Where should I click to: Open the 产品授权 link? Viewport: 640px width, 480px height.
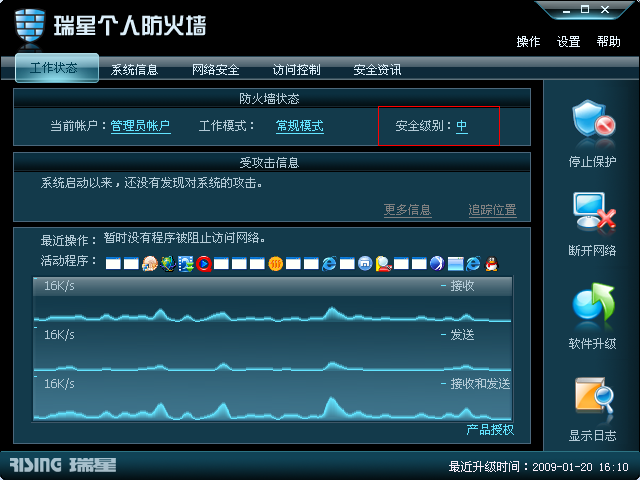[x=490, y=429]
